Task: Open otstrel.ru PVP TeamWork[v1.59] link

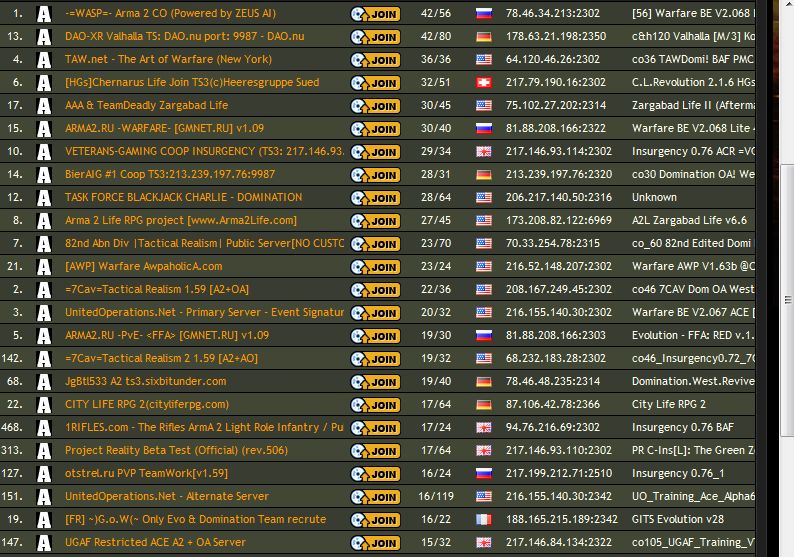Action: (x=146, y=473)
